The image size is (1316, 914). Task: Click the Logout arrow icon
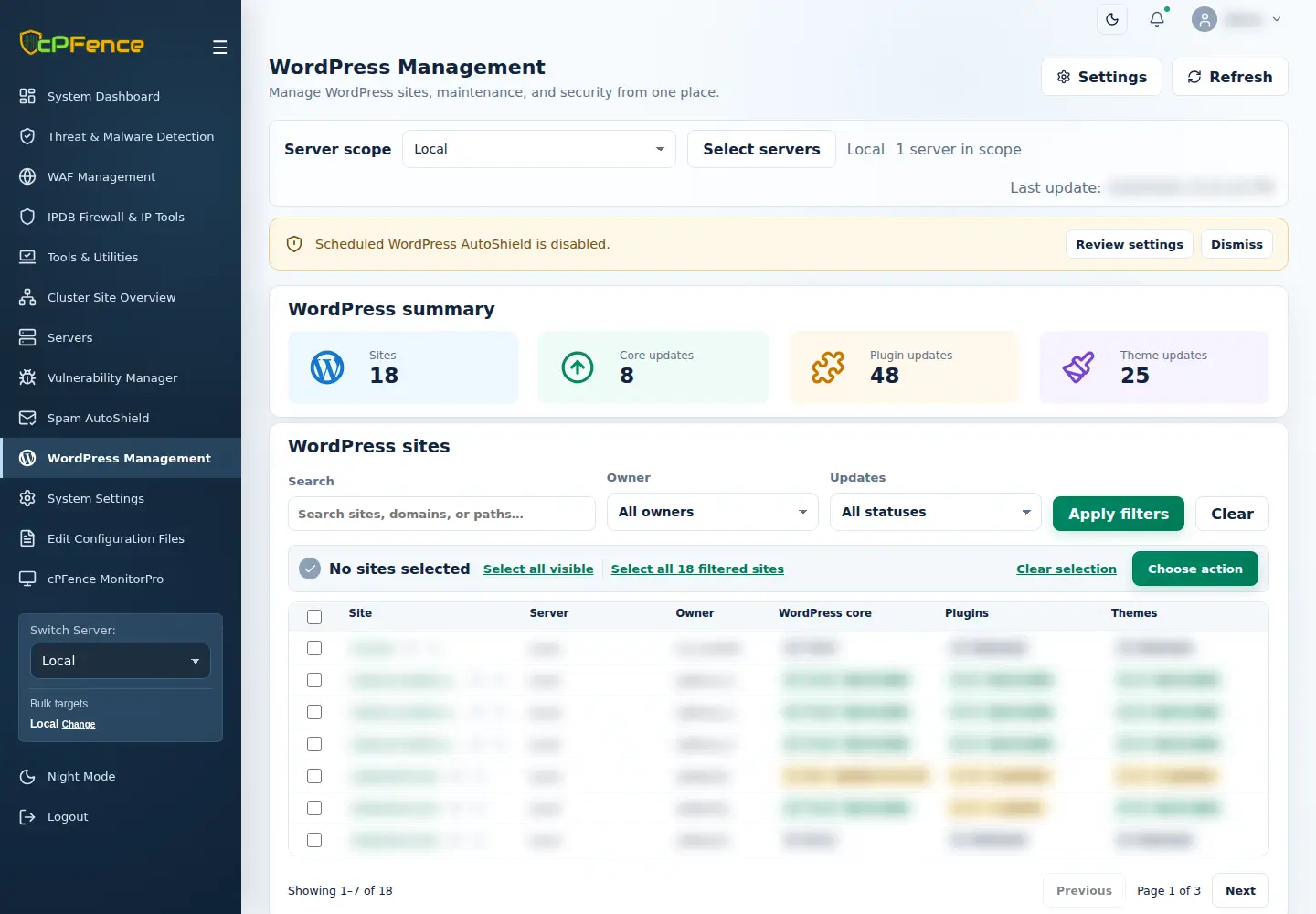coord(27,816)
